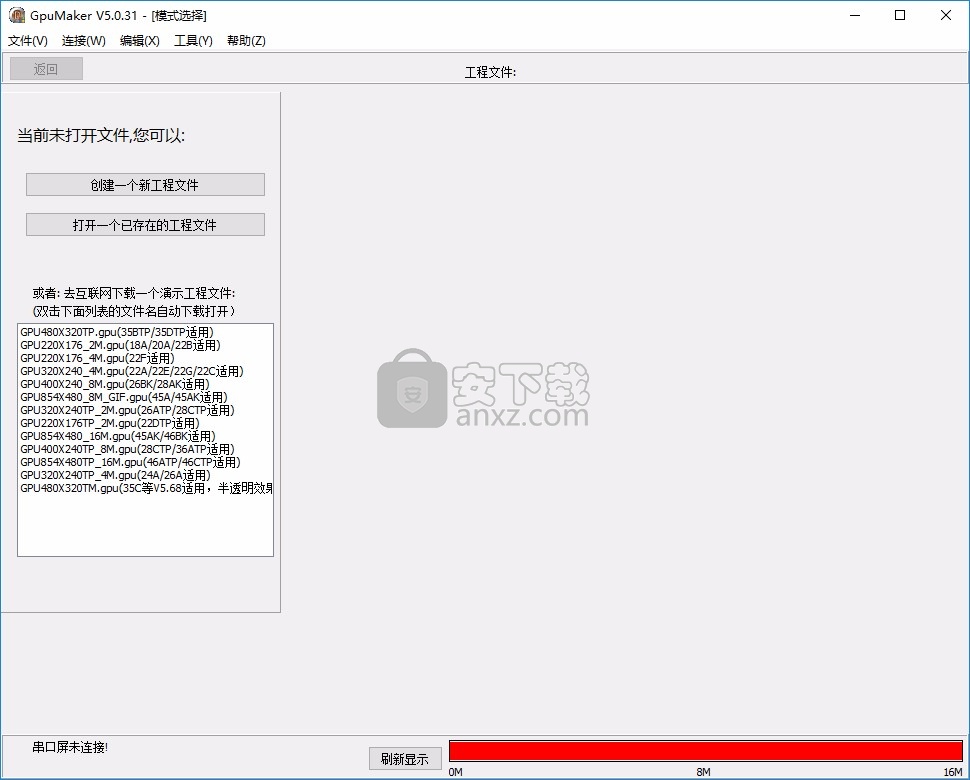Click the 刷新显示 button

(x=405, y=759)
